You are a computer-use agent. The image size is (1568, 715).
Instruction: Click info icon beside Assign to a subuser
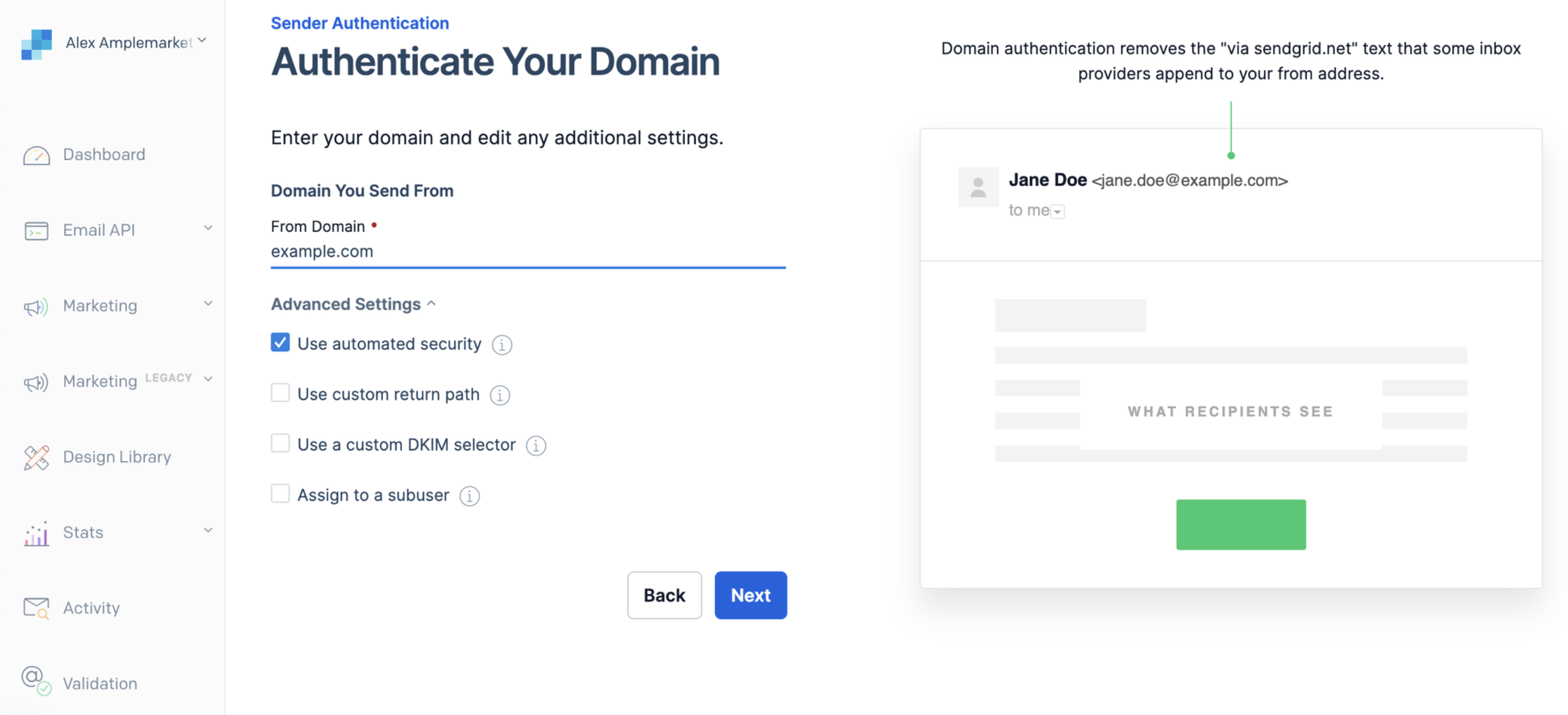click(469, 496)
